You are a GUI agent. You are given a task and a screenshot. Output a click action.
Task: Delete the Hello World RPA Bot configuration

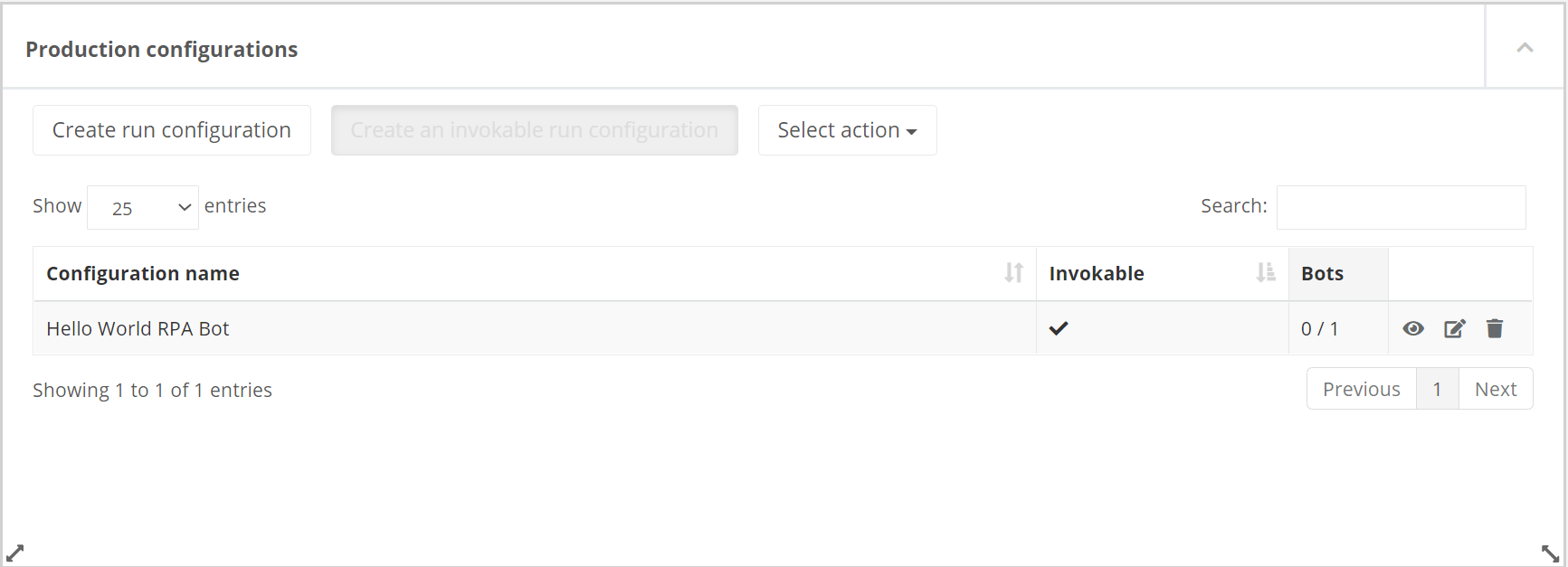pyautogui.click(x=1495, y=328)
